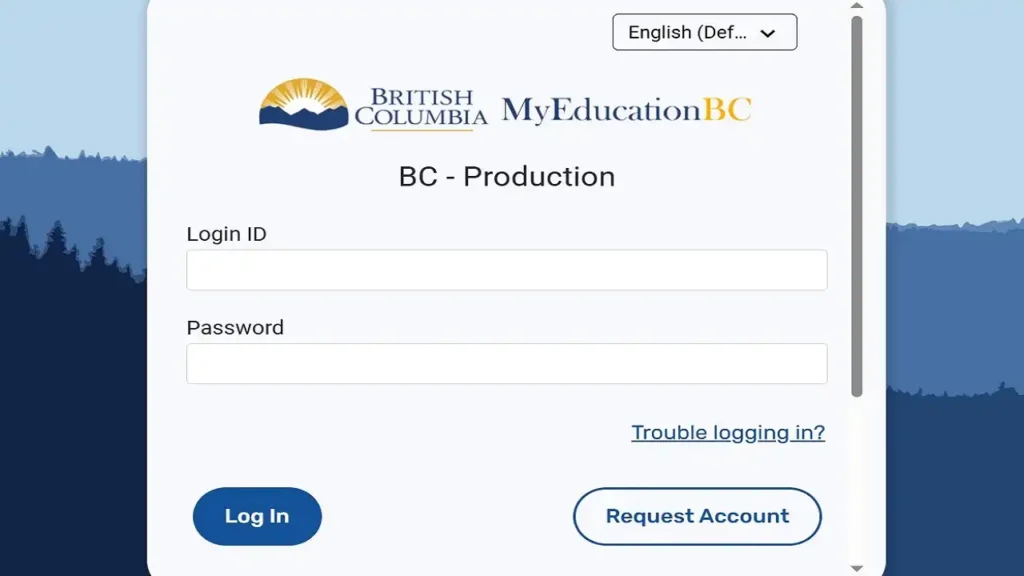Click Log In to sign in
The image size is (1024, 576).
pos(256,516)
